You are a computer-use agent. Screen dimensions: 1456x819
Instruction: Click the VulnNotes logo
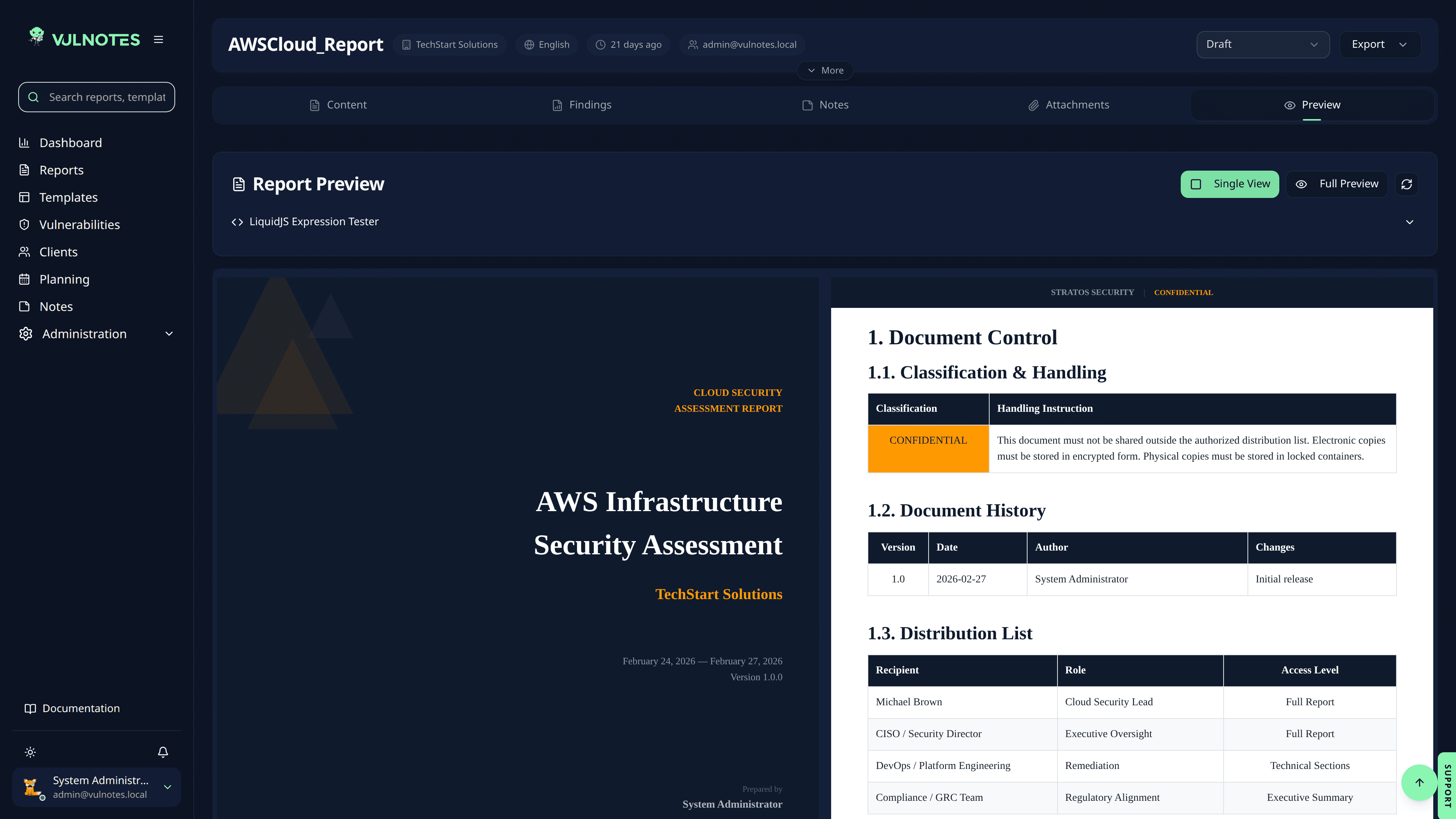(x=84, y=38)
